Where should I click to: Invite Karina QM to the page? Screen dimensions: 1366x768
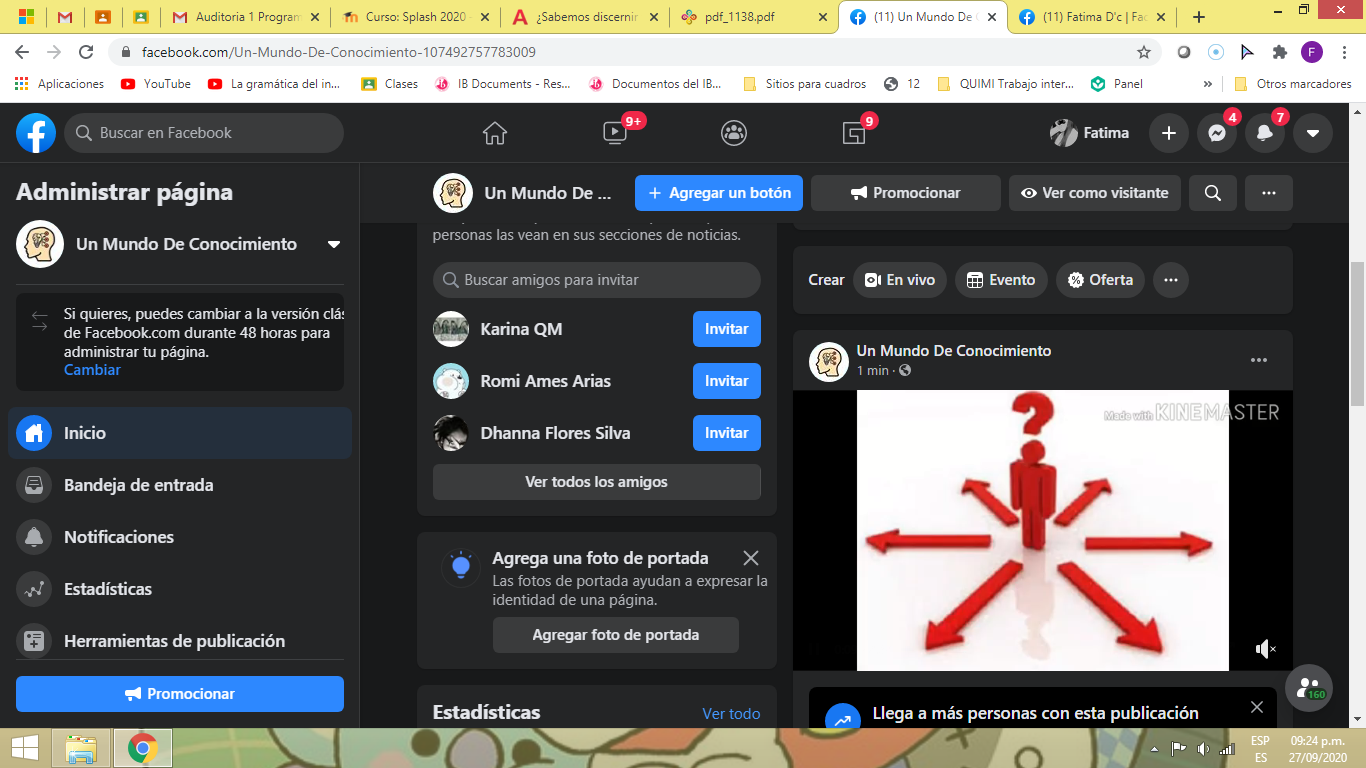click(x=726, y=329)
